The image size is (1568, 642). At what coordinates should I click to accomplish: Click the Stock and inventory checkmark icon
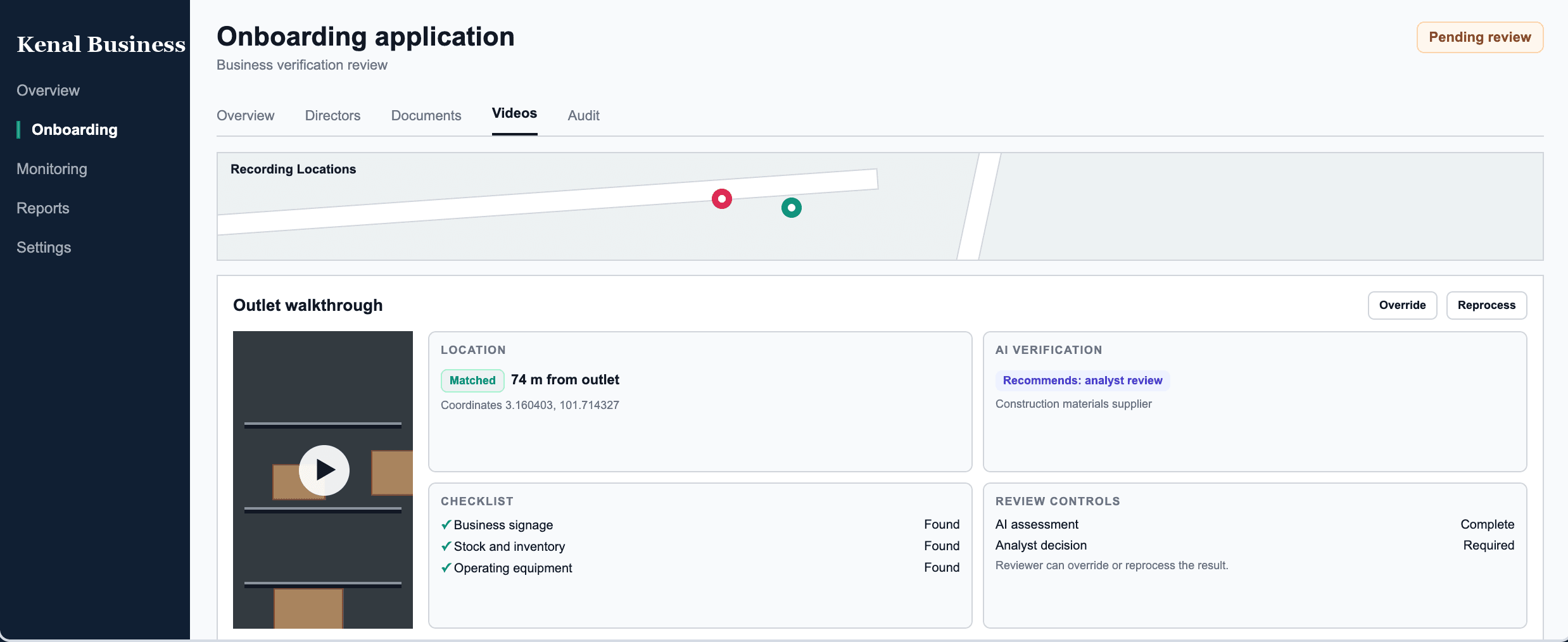[x=446, y=546]
